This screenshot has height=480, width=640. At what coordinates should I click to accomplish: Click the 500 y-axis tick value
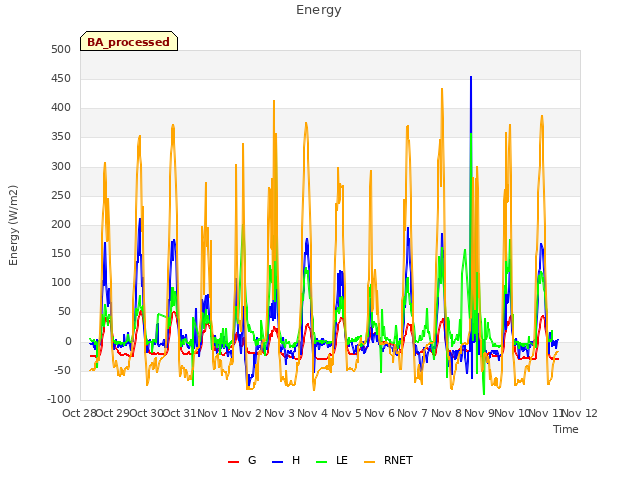coord(61,49)
